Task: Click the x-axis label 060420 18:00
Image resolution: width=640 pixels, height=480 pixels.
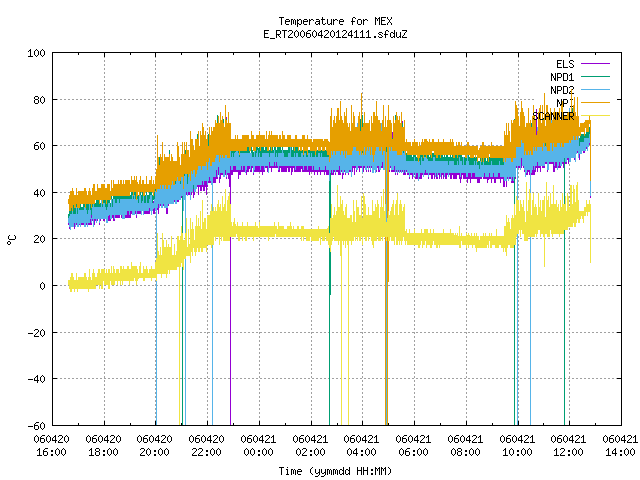Action: [103, 446]
